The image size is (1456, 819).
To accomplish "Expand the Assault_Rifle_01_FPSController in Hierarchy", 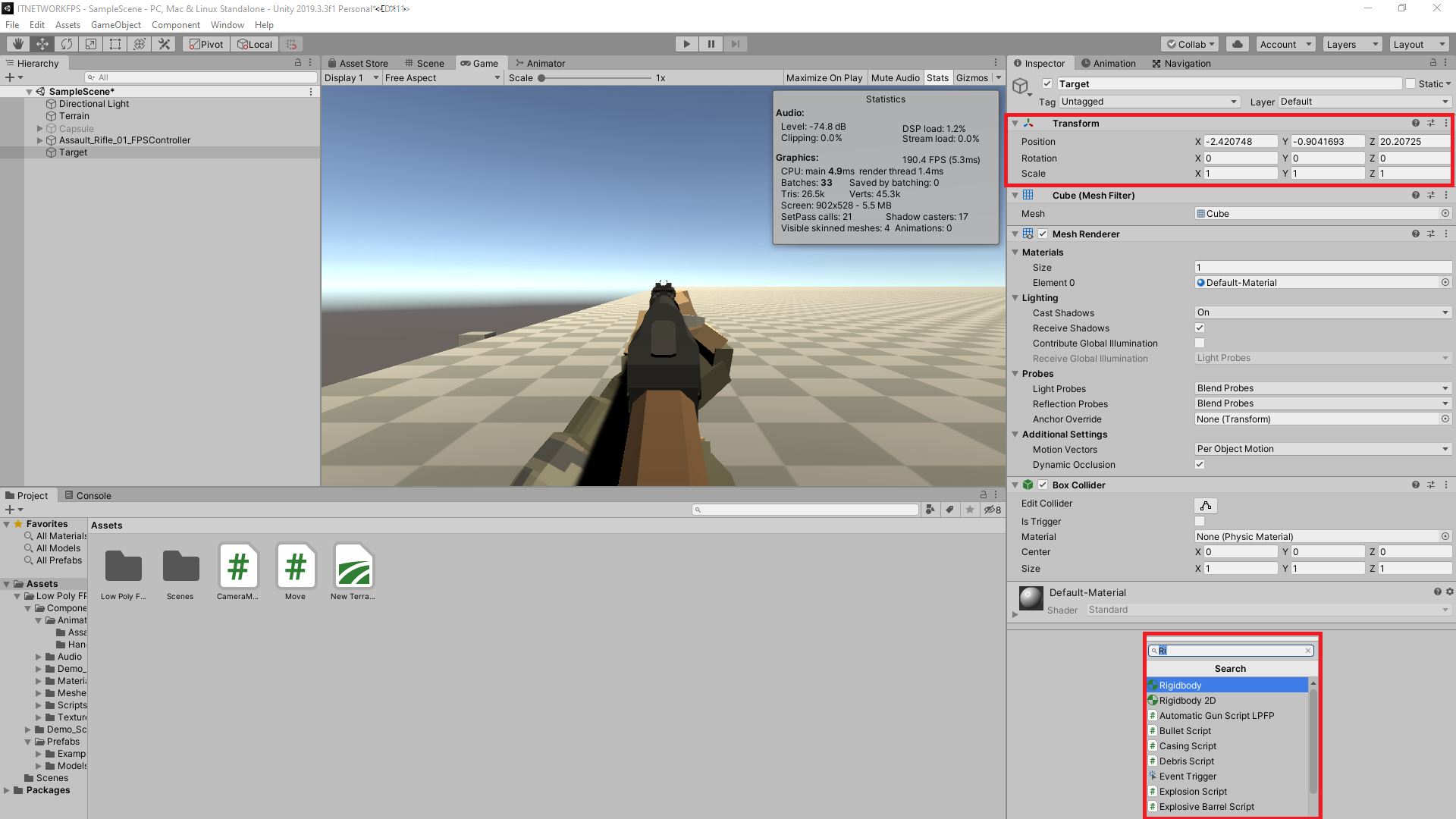I will (x=39, y=140).
